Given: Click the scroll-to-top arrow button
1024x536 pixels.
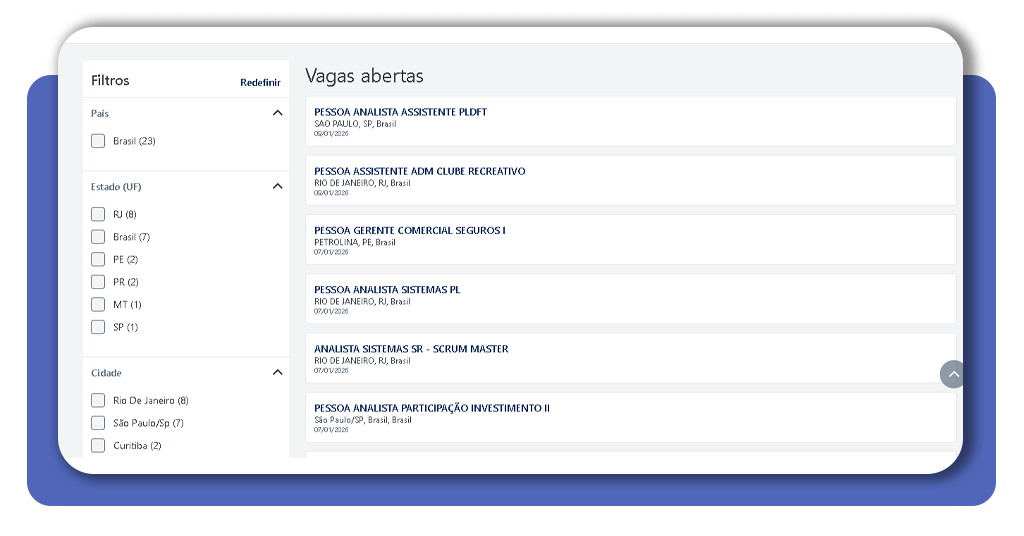Looking at the screenshot, I should 953,374.
